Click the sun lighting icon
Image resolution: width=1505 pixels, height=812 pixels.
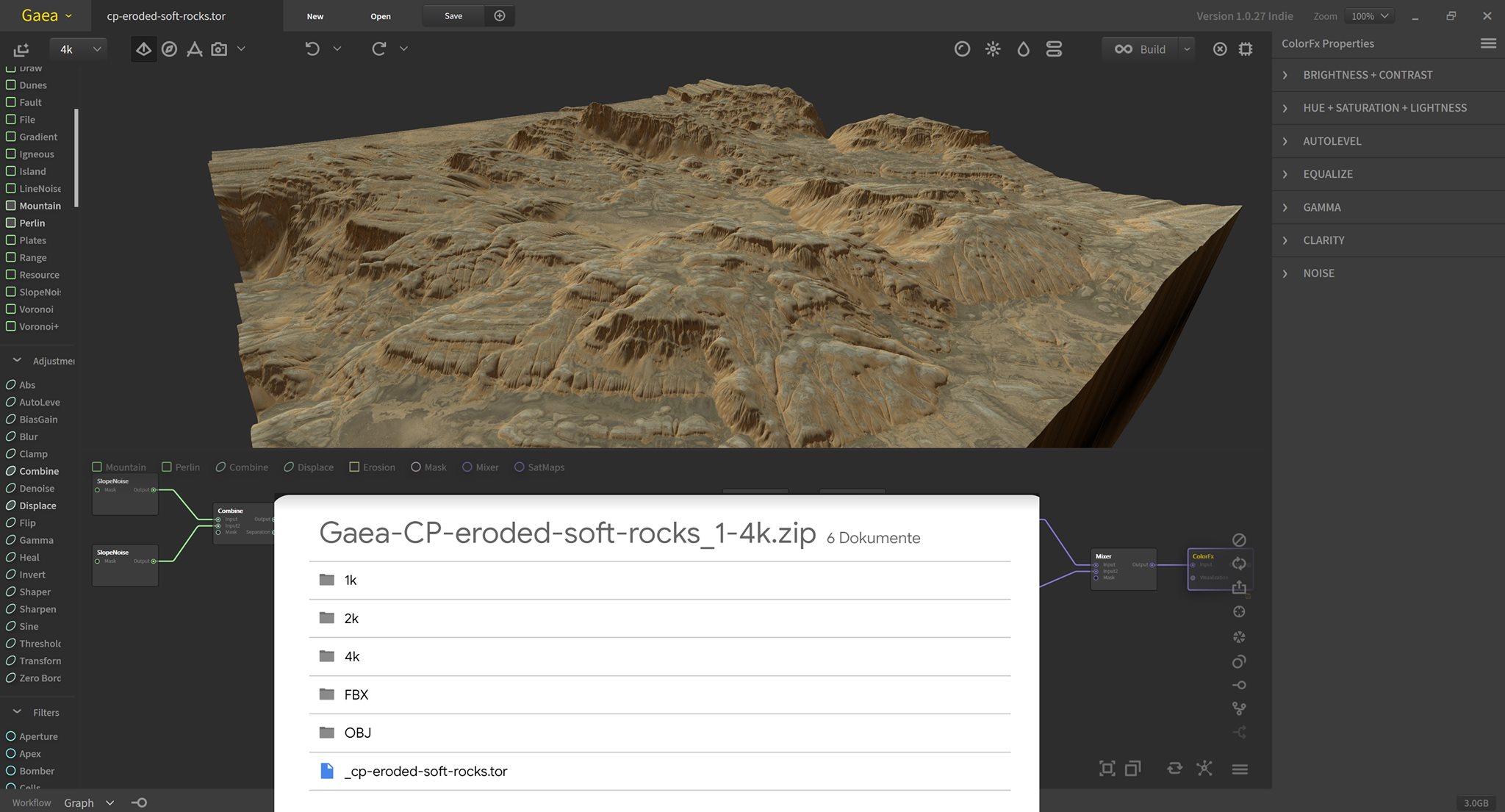pos(993,49)
